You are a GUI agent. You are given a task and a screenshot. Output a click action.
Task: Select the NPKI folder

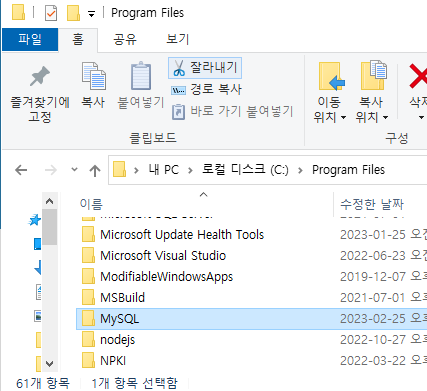coord(113,361)
